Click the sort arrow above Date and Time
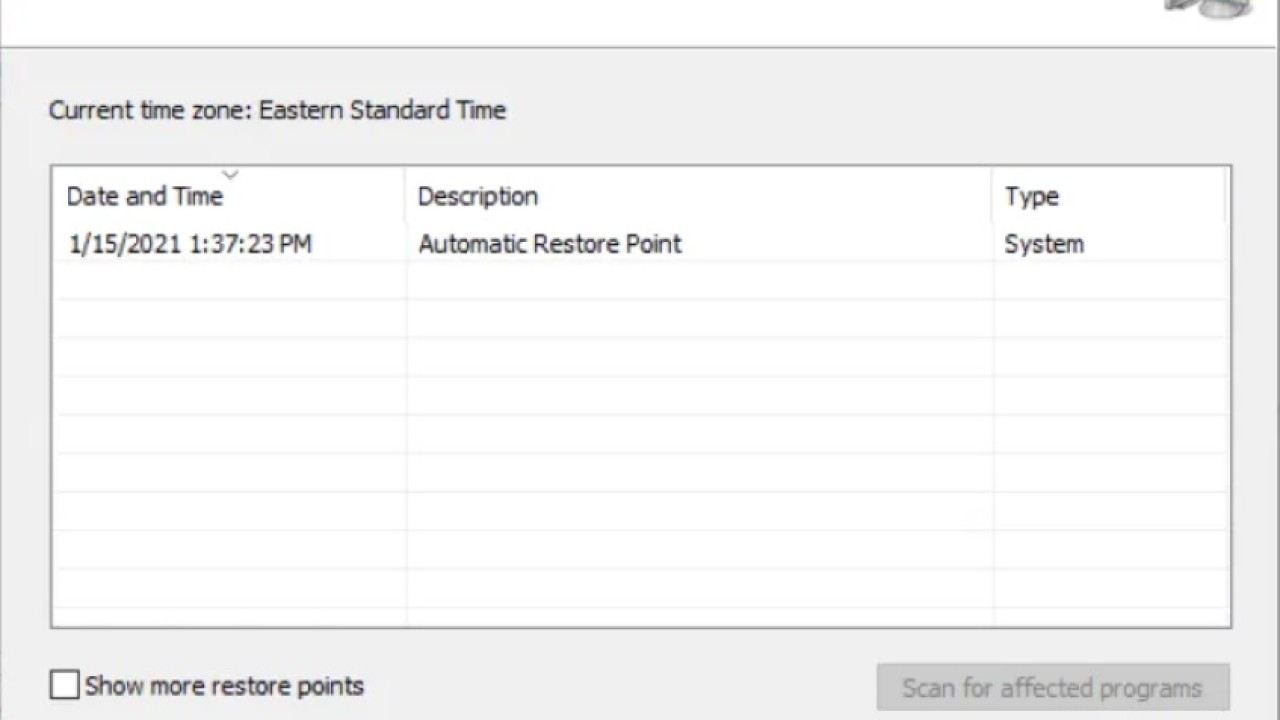Viewport: 1280px width, 720px height. 230,175
